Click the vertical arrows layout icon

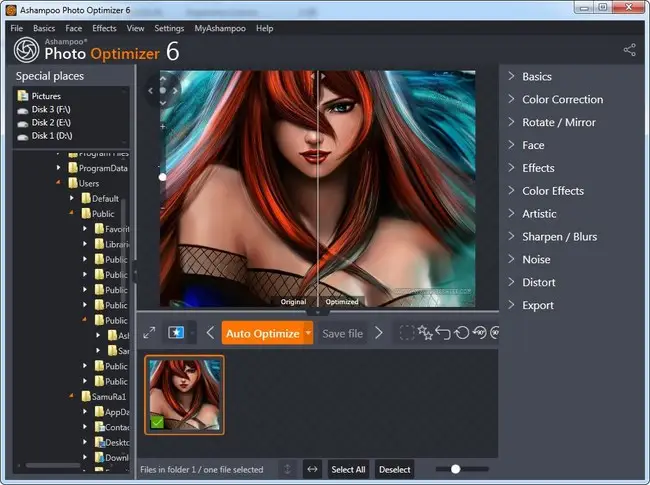[287, 469]
